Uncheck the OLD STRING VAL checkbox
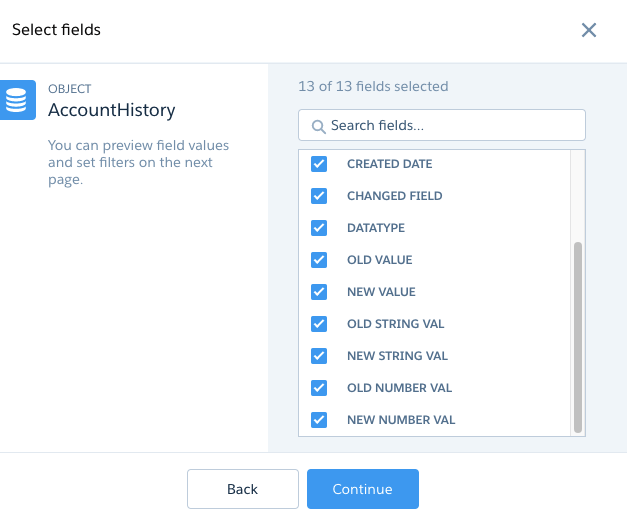Viewport: 627px width, 520px height. pos(319,324)
